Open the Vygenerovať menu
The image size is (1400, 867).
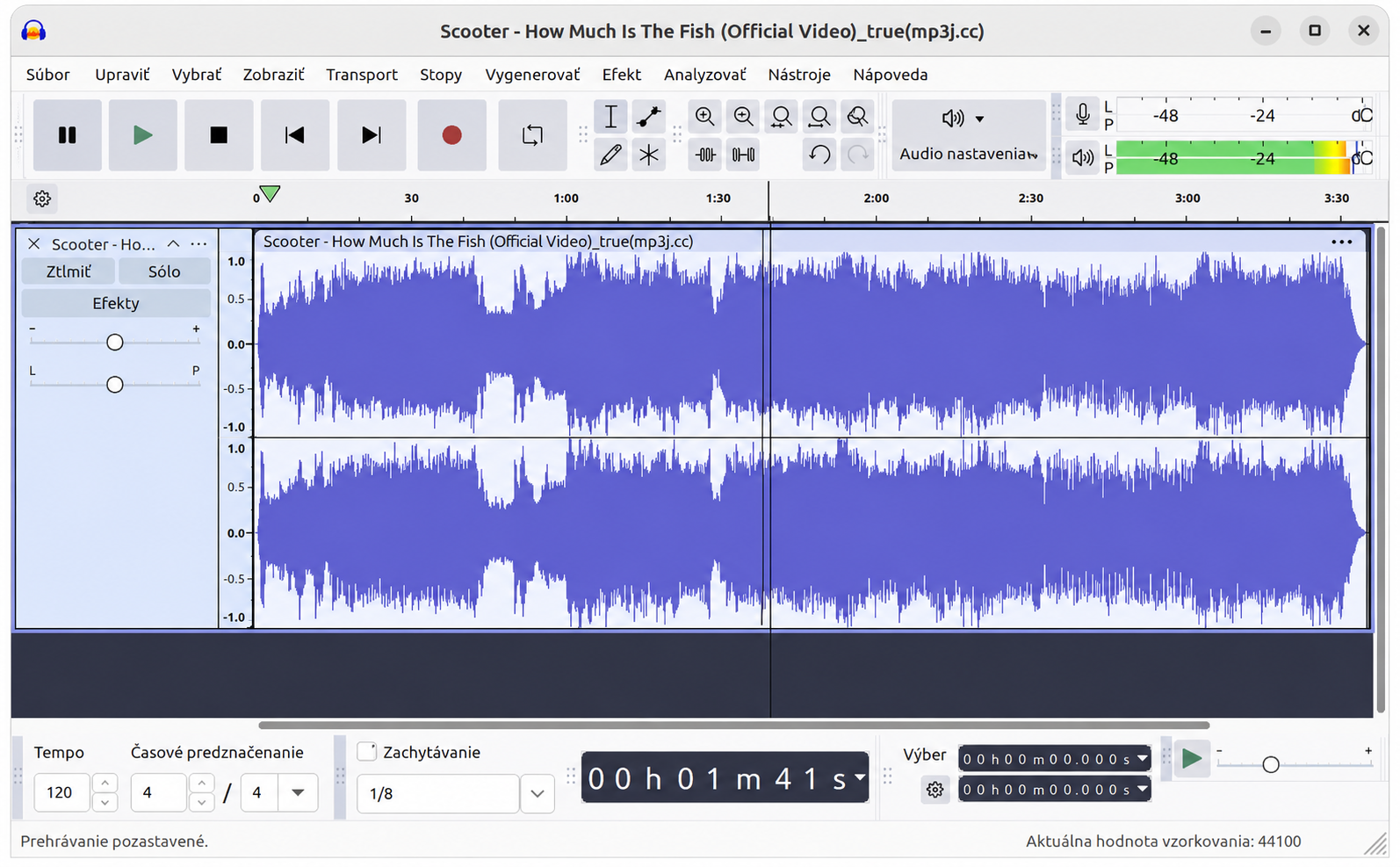(532, 75)
